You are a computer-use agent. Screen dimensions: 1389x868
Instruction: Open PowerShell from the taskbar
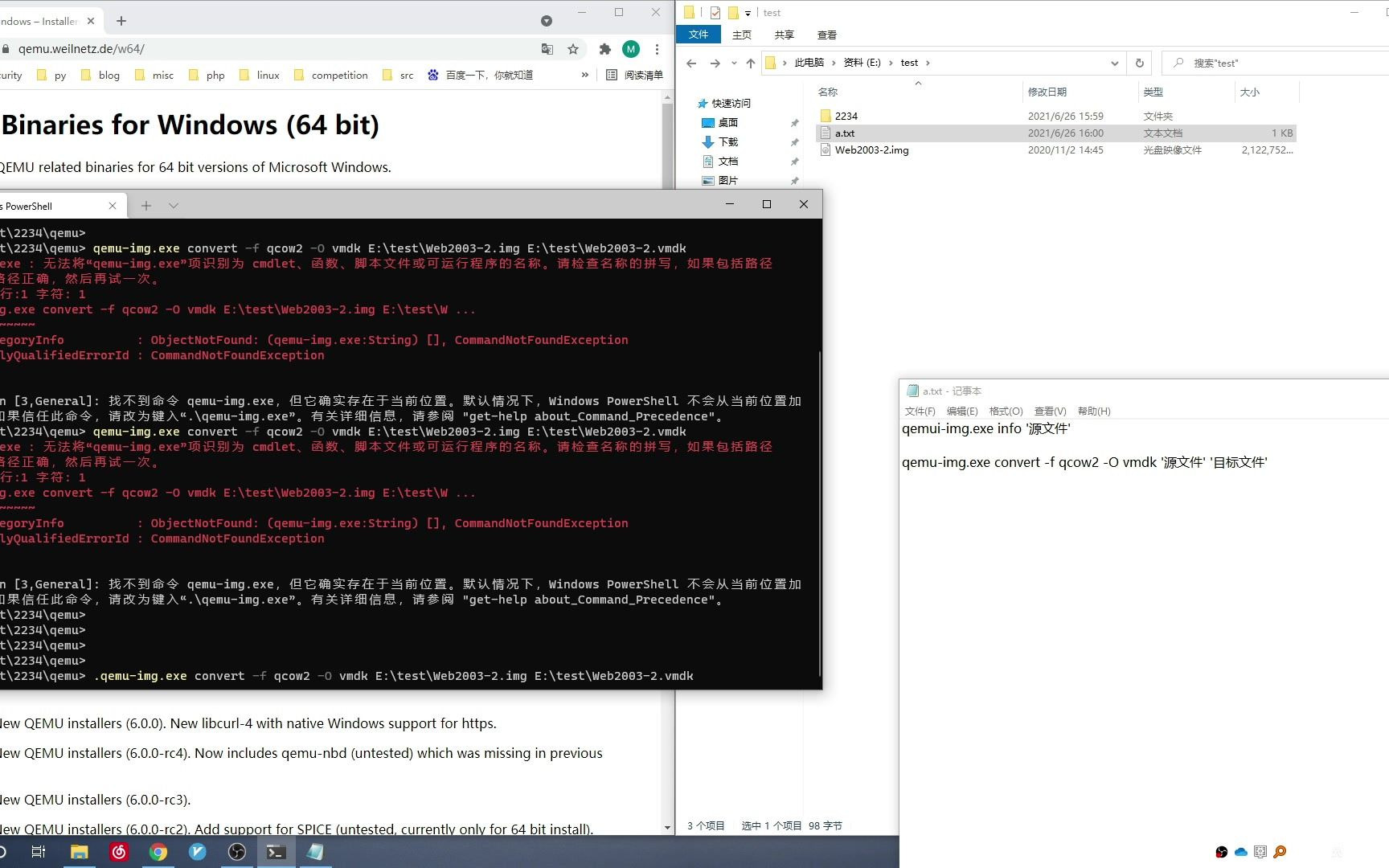click(x=276, y=852)
